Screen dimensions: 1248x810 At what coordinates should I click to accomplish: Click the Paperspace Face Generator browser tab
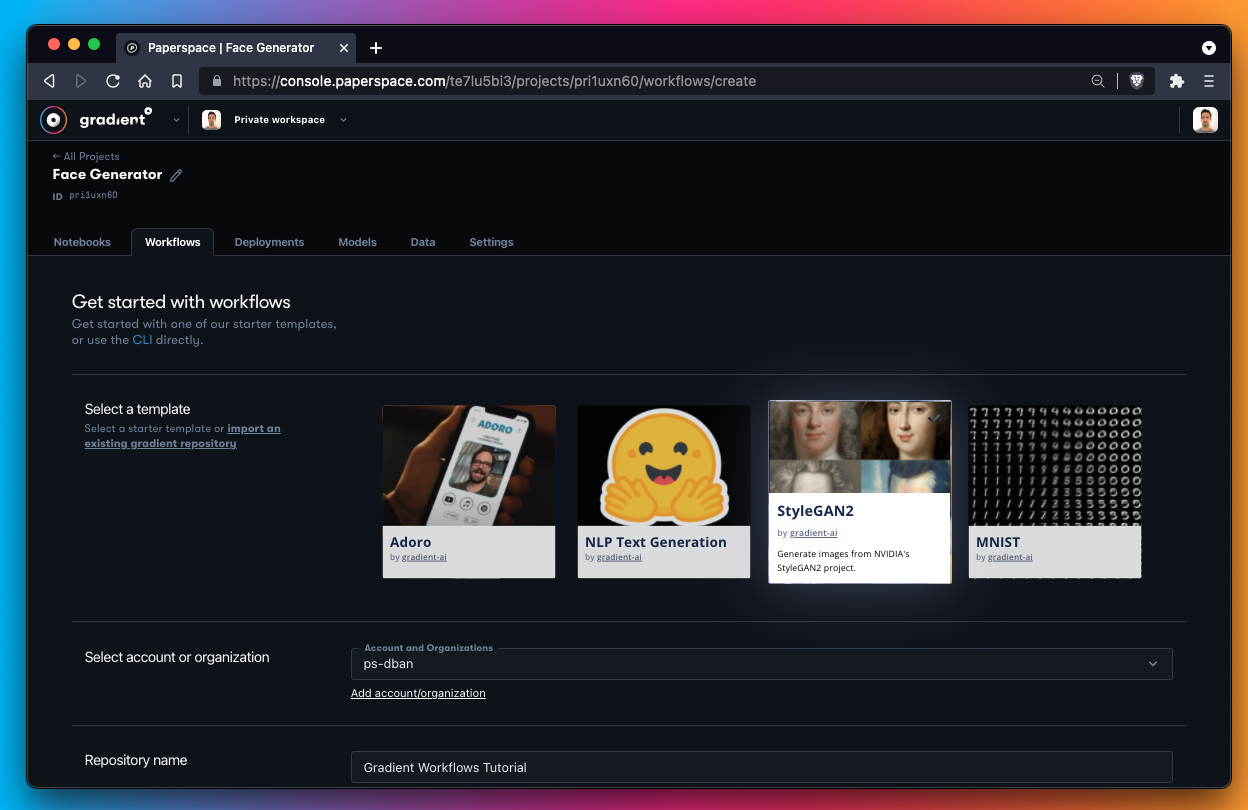pos(238,48)
